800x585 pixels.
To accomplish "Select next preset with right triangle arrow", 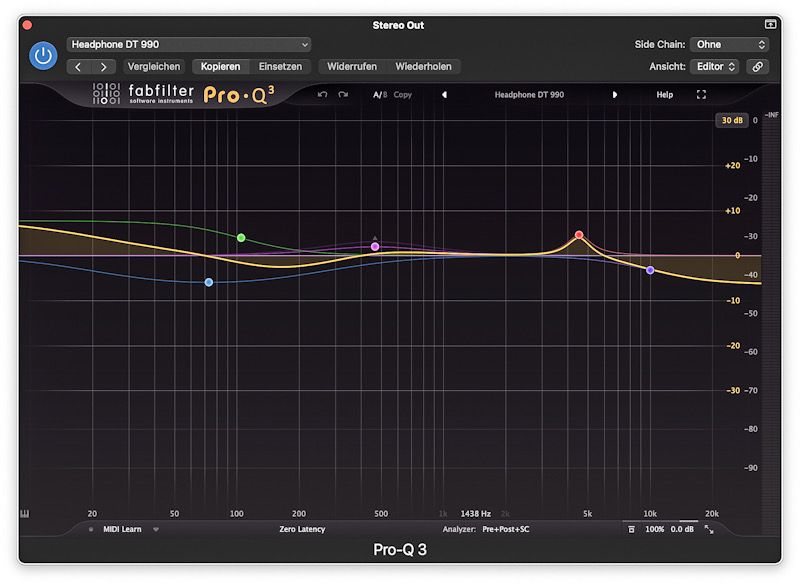I will tap(615, 95).
